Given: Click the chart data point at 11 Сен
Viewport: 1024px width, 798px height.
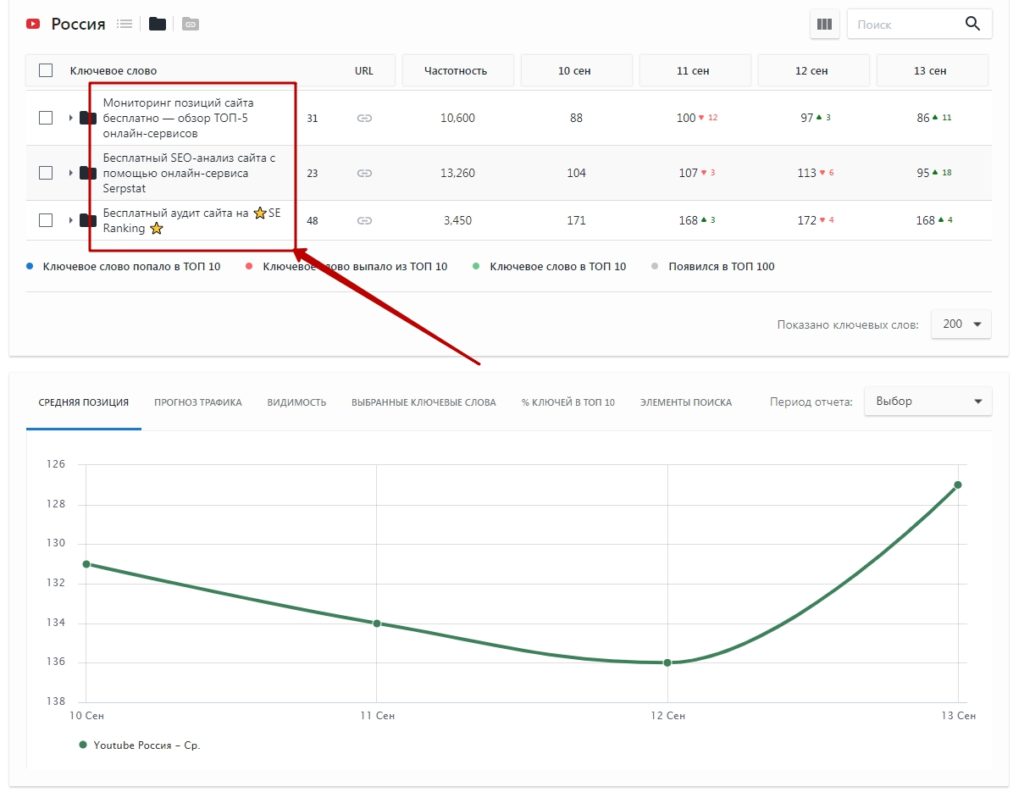Looking at the screenshot, I should point(377,624).
